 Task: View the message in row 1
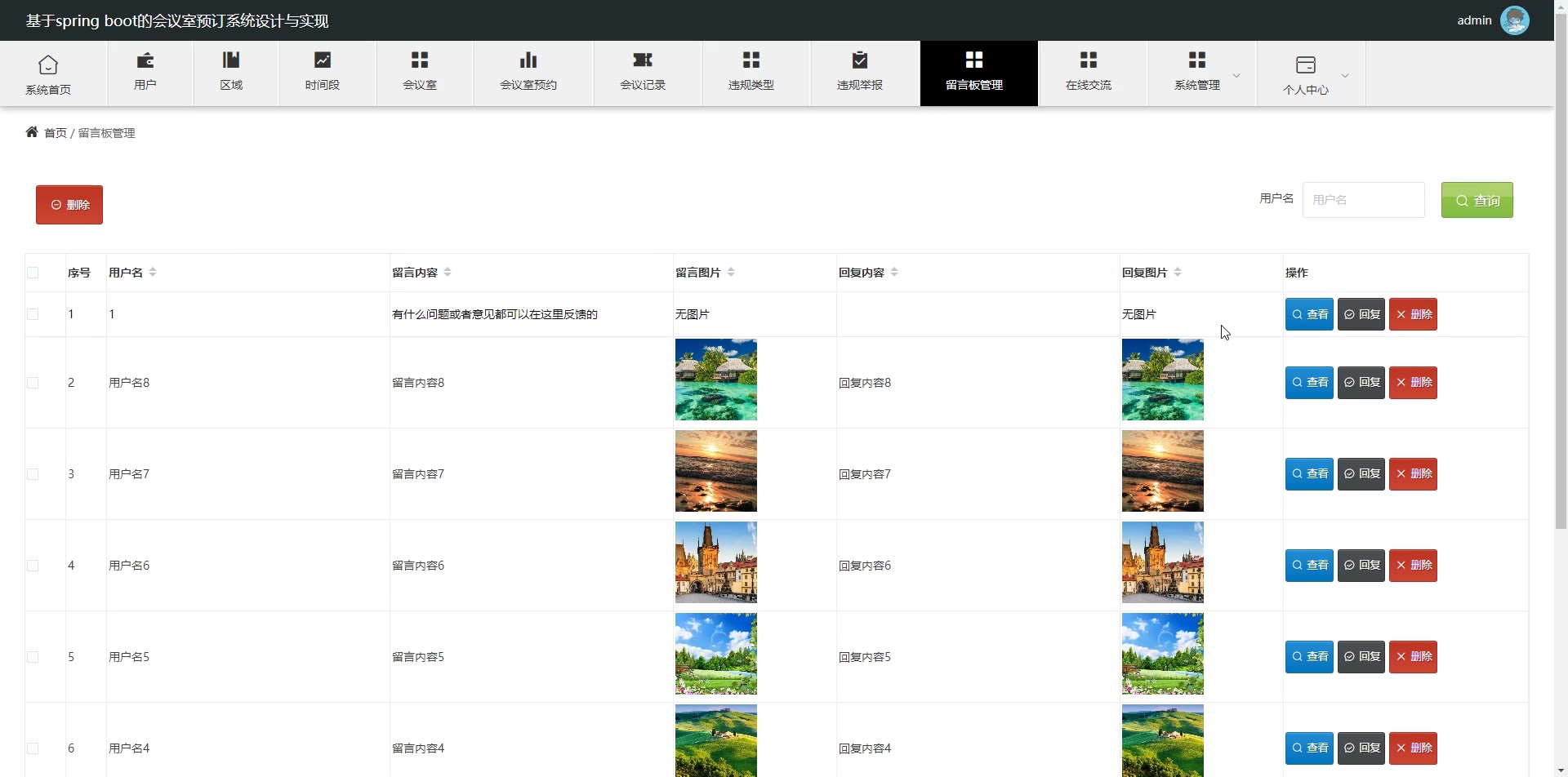click(1309, 314)
